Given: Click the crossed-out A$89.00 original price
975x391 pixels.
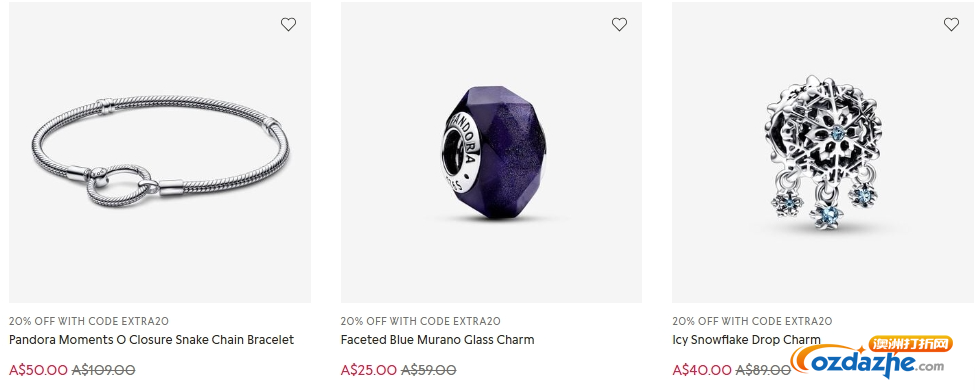Looking at the screenshot, I should (764, 370).
